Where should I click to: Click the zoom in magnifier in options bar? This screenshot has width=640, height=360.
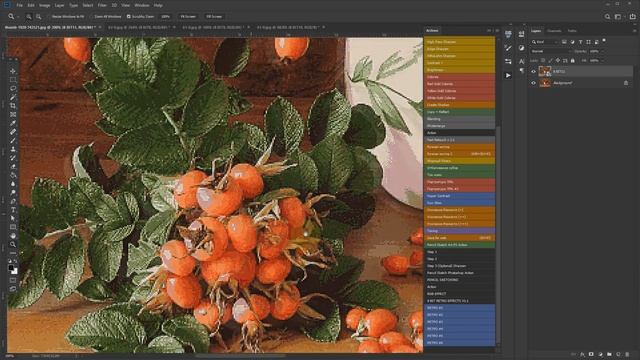pos(29,17)
